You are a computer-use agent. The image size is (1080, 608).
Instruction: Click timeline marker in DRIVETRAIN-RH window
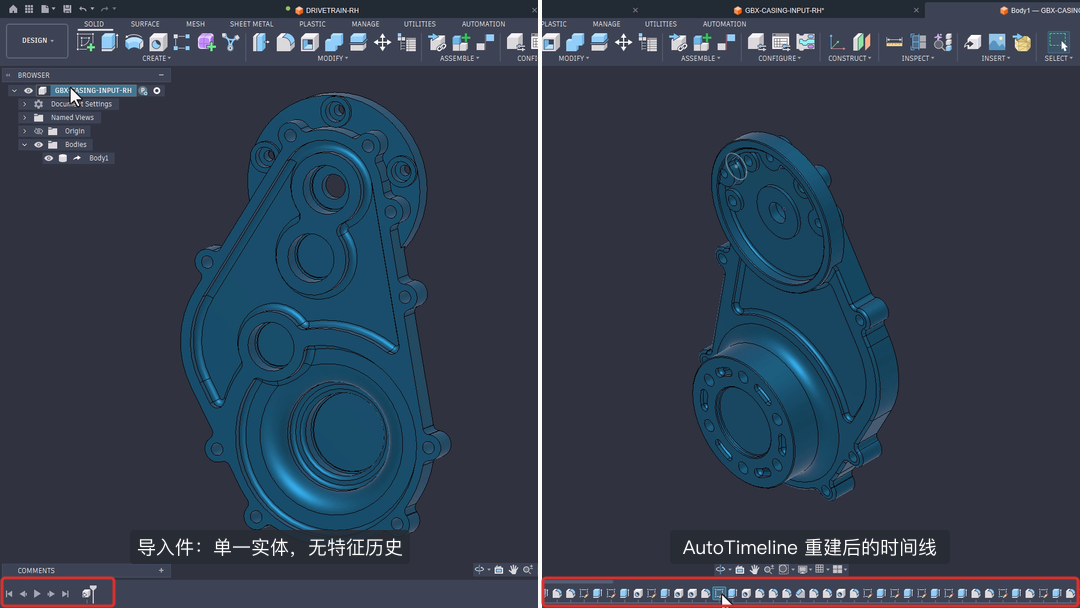93,593
